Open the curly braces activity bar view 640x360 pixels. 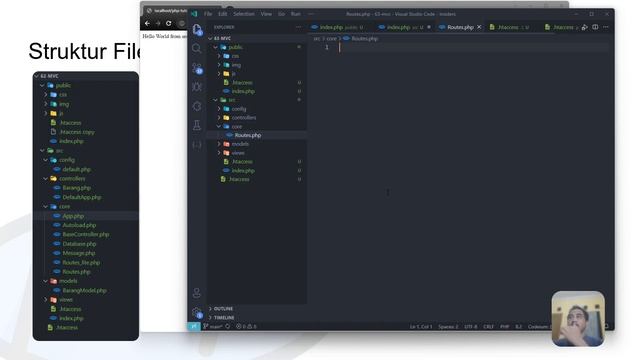click(197, 144)
